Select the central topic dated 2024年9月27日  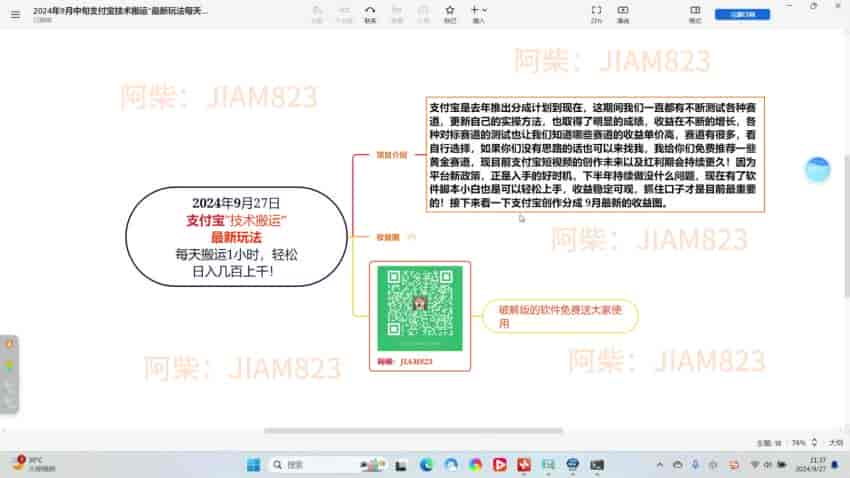click(236, 236)
